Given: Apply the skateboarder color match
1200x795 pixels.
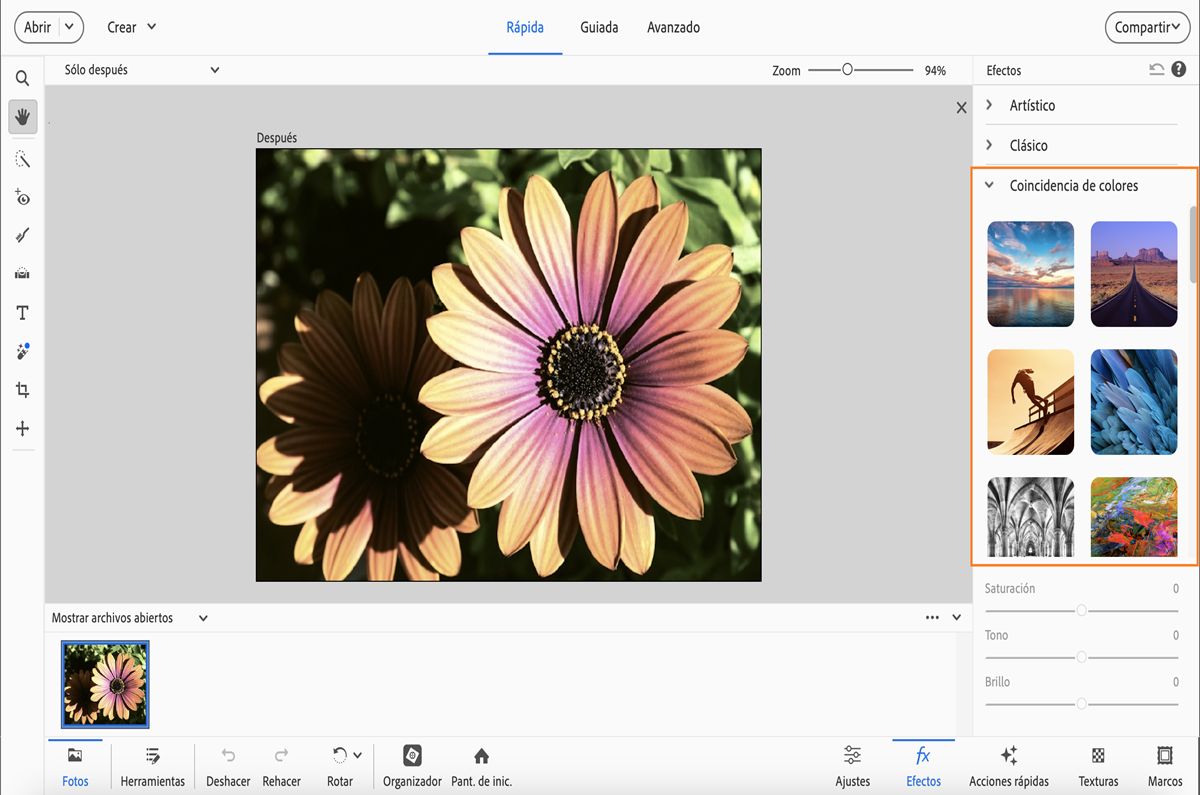Looking at the screenshot, I should pyautogui.click(x=1031, y=402).
